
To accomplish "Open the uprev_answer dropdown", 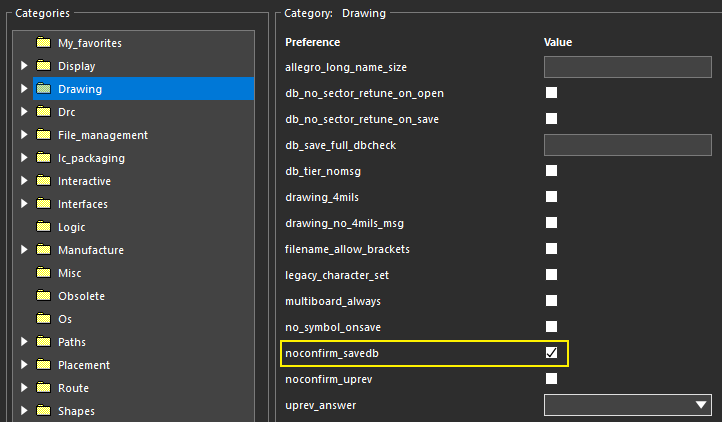I will pos(627,405).
